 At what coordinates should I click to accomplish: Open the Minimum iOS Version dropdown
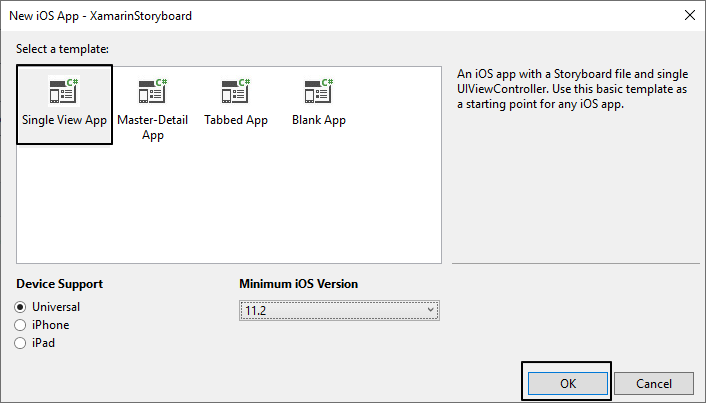pos(339,311)
